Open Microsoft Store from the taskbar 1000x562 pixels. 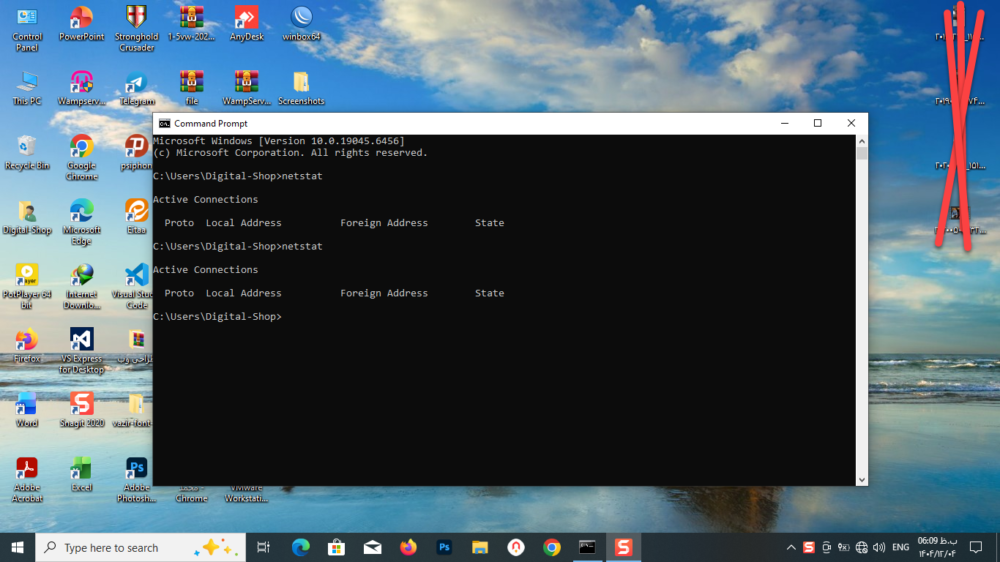[x=336, y=547]
